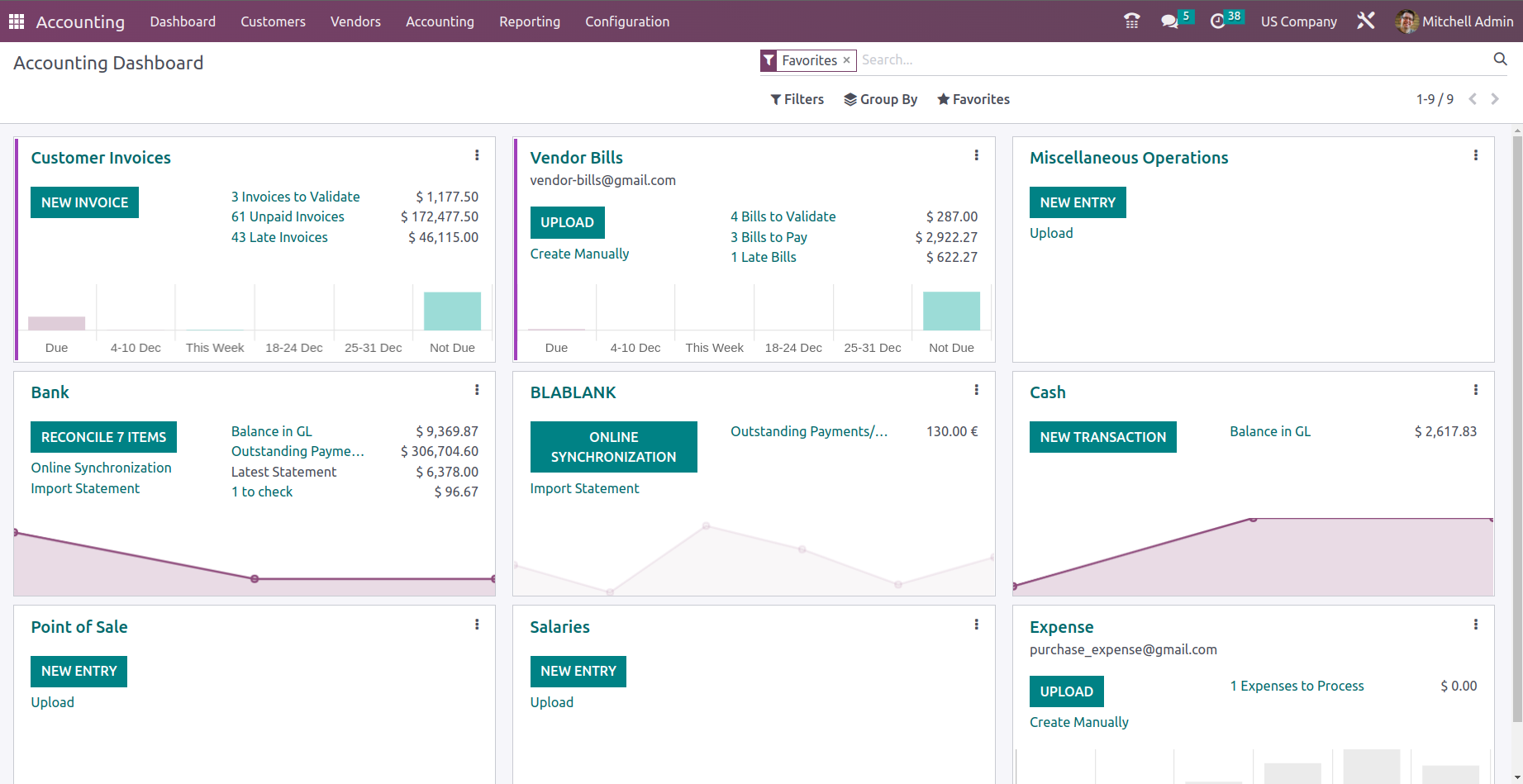The height and width of the screenshot is (784, 1523).
Task: Open the BLABLANK card kebab menu
Action: coord(977,390)
